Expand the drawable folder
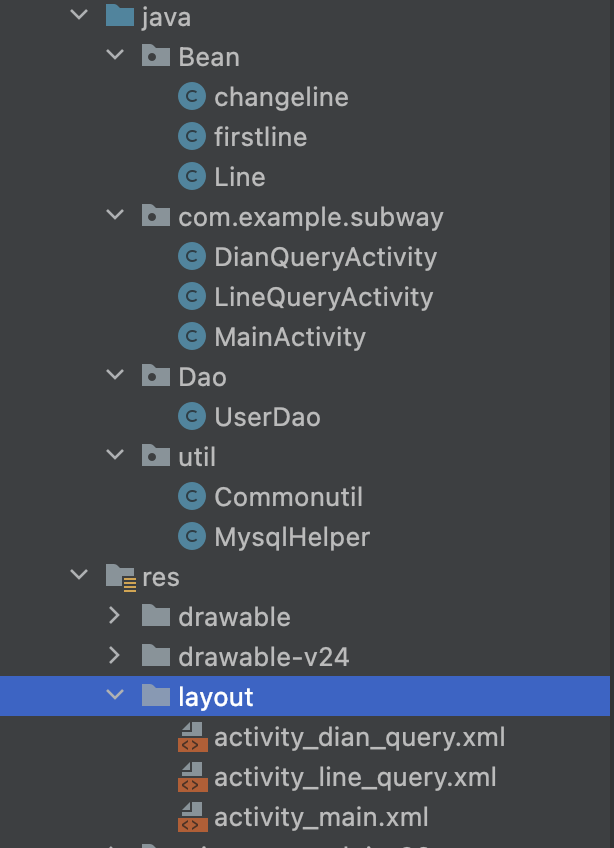 pos(115,616)
